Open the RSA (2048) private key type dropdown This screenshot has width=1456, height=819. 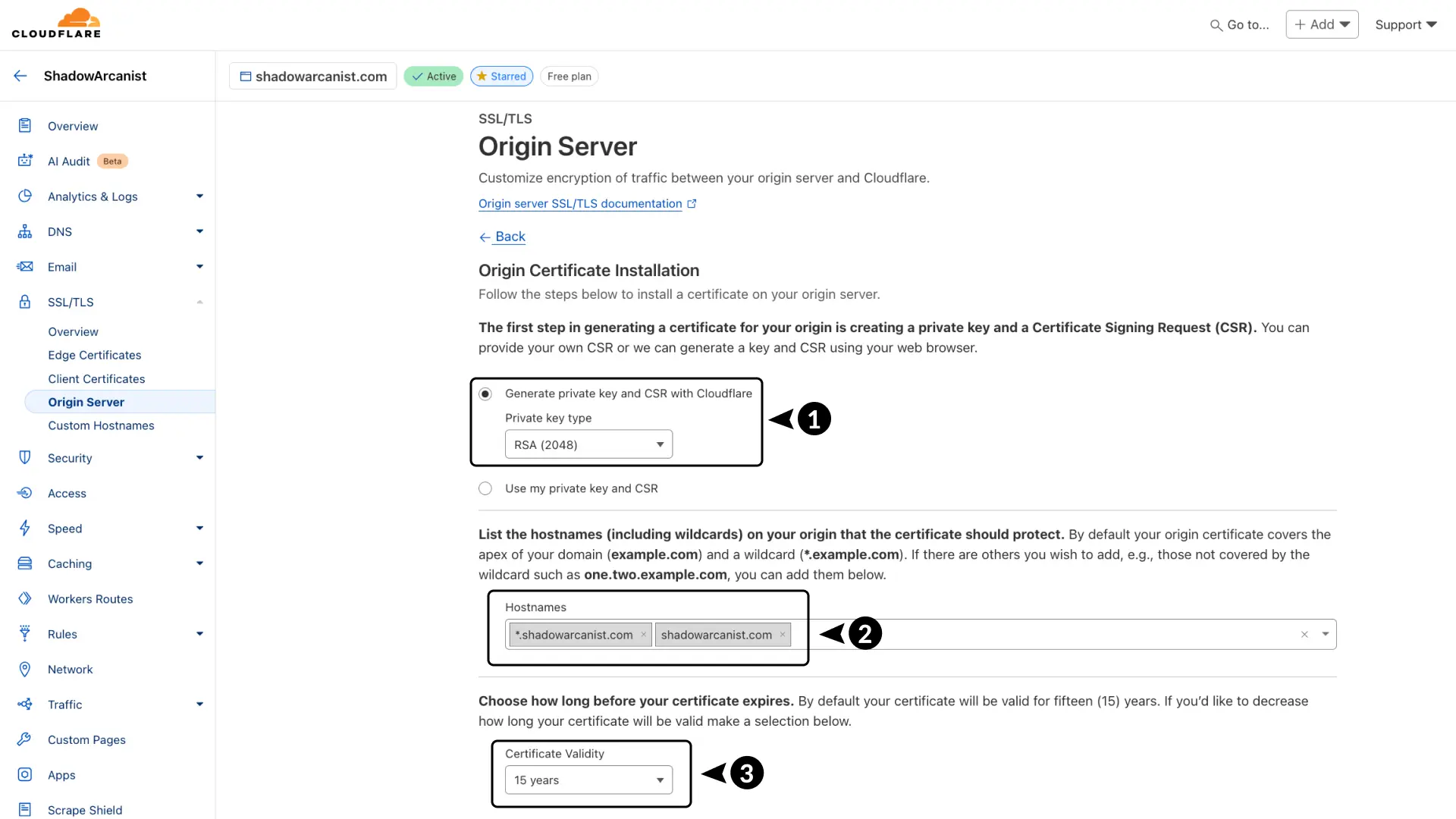pos(588,444)
